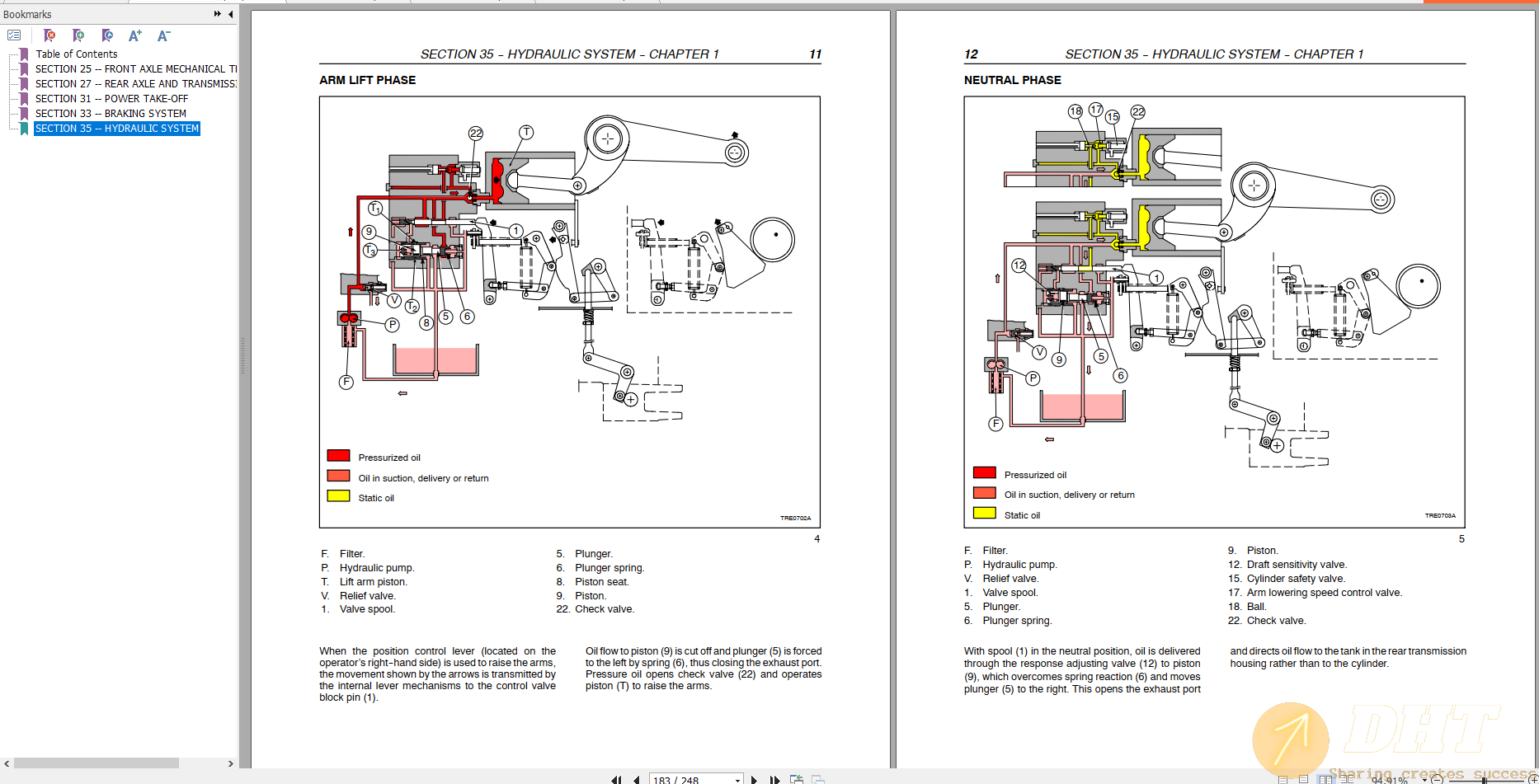Go to the first page
Image resolution: width=1539 pixels, height=784 pixels.
click(617, 778)
